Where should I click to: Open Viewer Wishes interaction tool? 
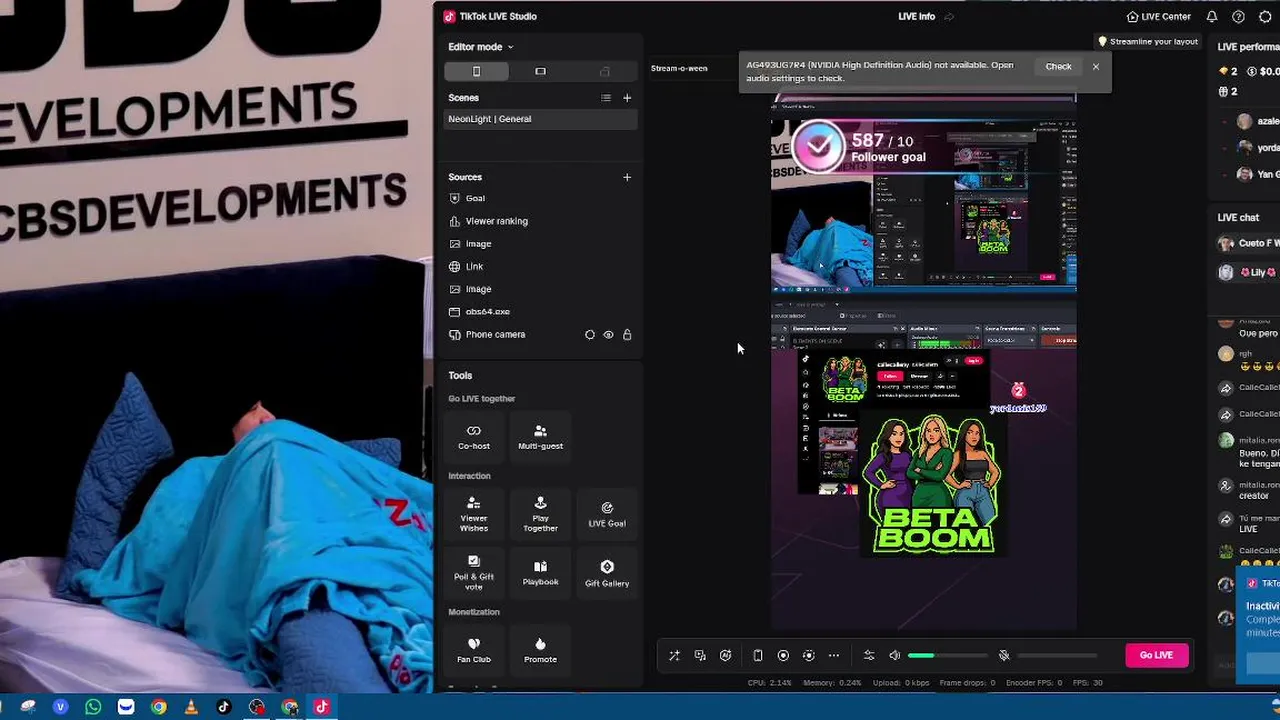tap(474, 514)
